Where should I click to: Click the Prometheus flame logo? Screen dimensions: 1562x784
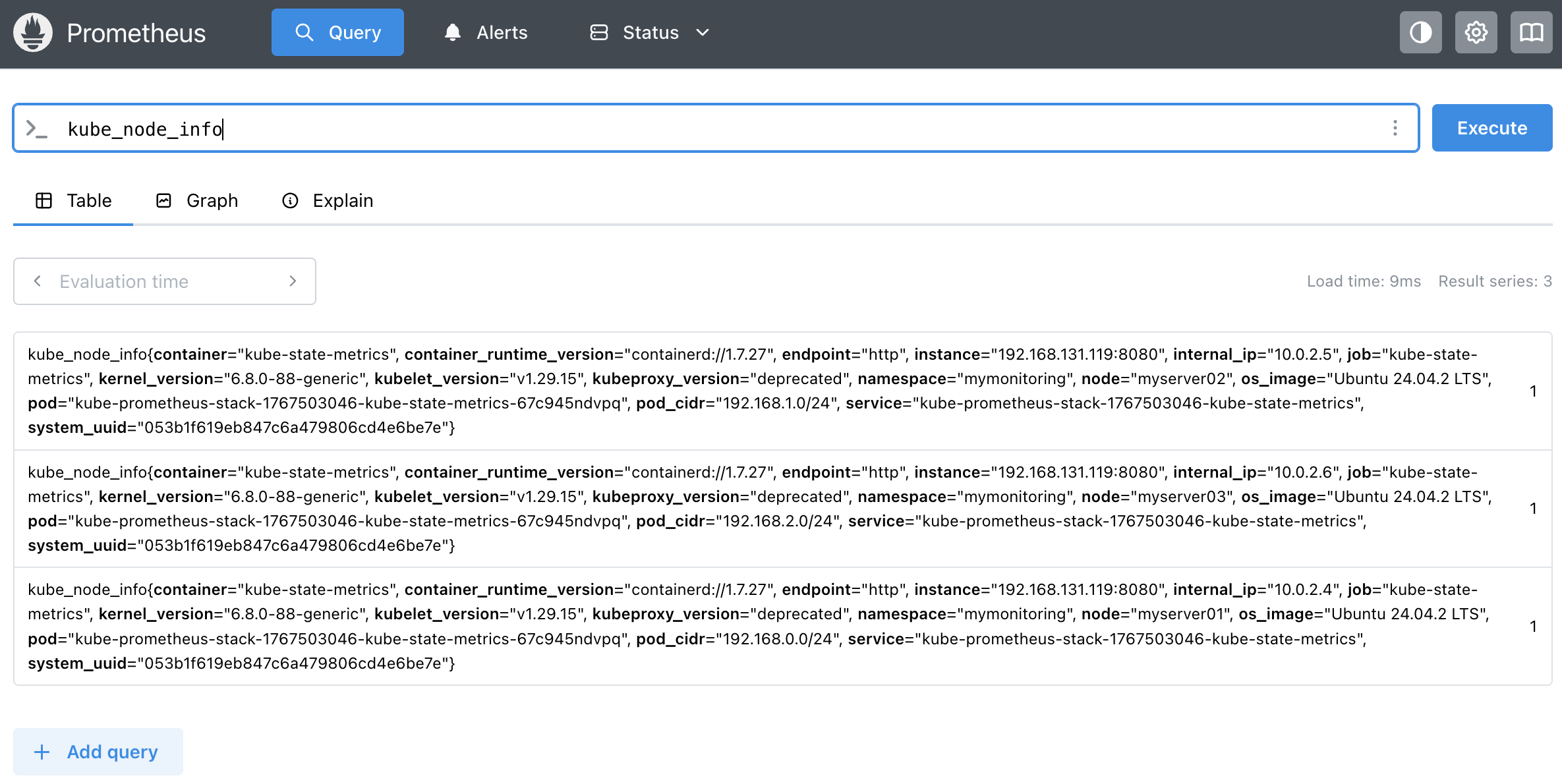[33, 32]
